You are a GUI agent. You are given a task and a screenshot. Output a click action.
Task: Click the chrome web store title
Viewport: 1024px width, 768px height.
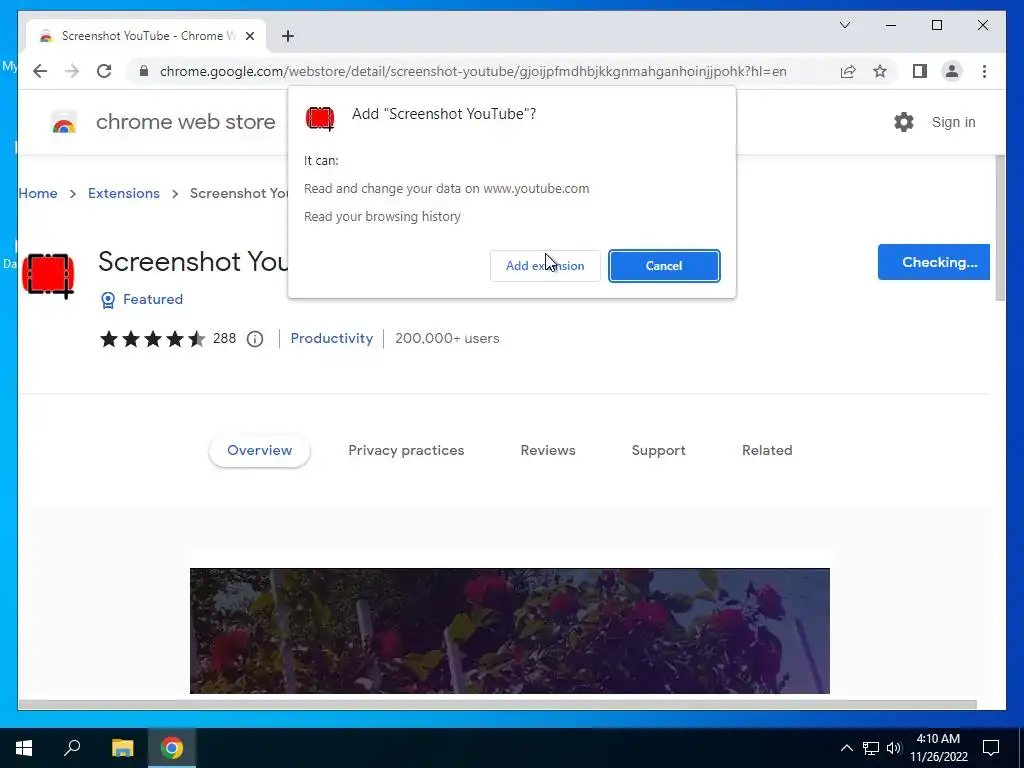click(x=185, y=122)
